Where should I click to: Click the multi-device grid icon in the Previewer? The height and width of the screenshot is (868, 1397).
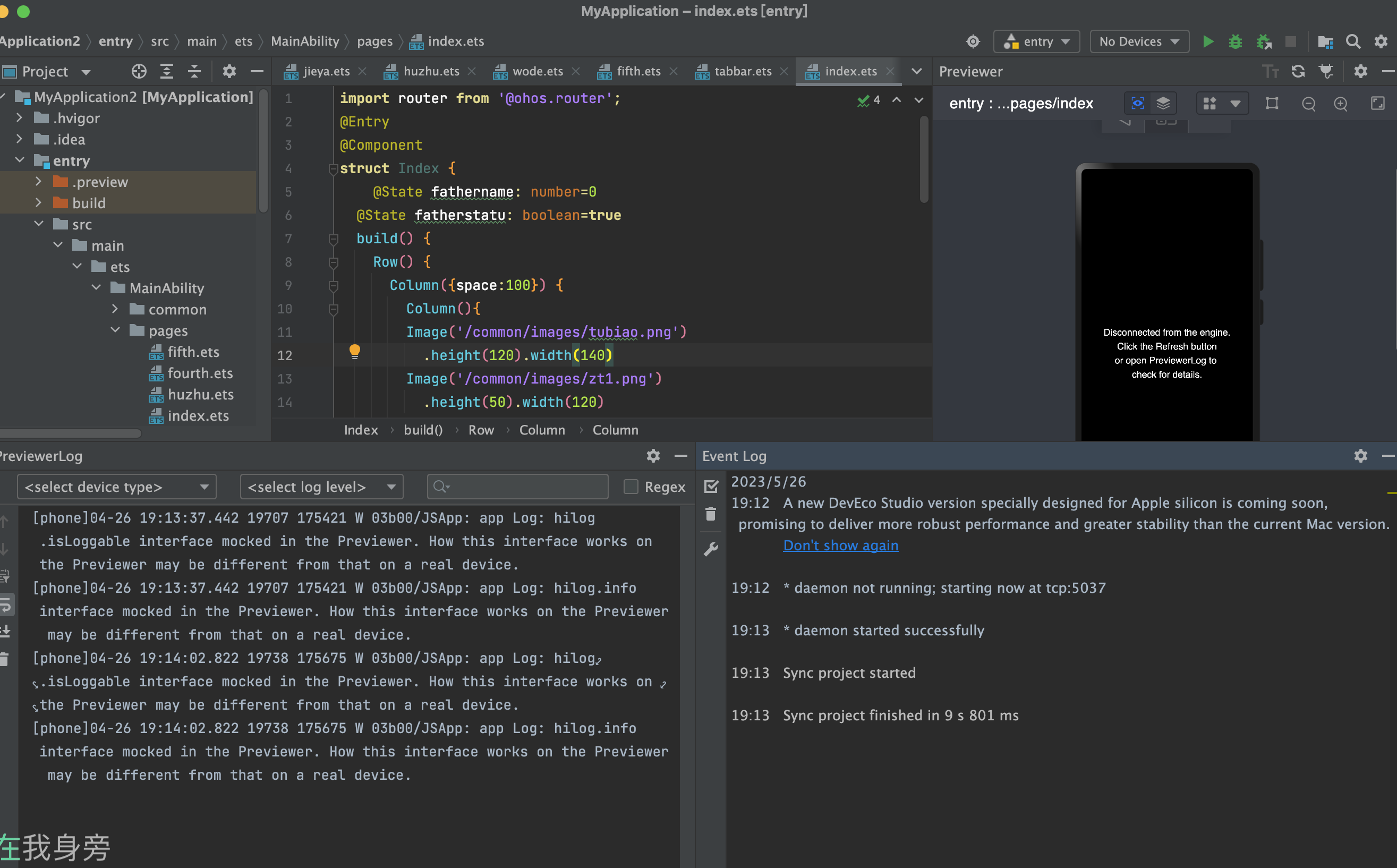(x=1210, y=104)
